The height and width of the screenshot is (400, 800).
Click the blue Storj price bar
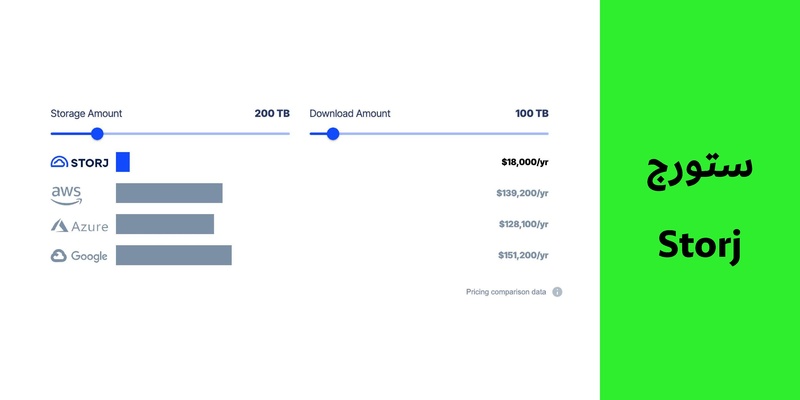(x=123, y=162)
